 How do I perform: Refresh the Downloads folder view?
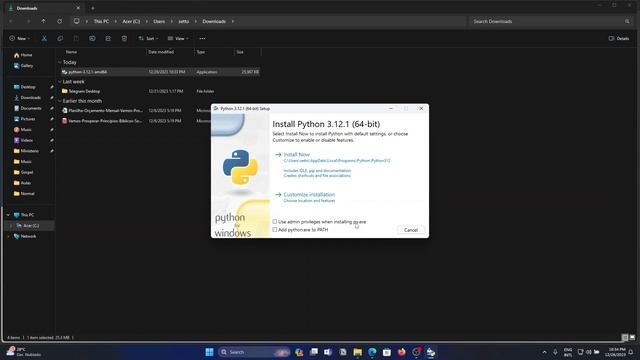click(x=60, y=21)
